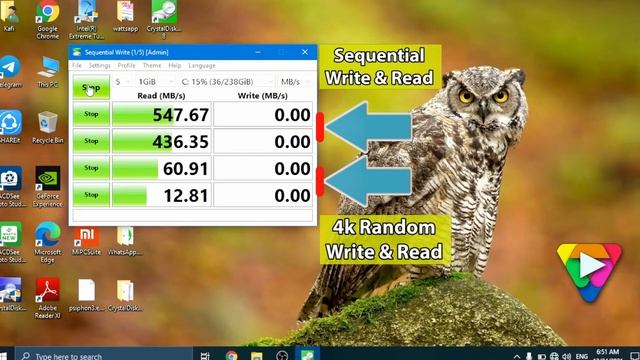Open the psiphon3.e... file on the desktop
The image size is (640, 360).
tap(86, 296)
